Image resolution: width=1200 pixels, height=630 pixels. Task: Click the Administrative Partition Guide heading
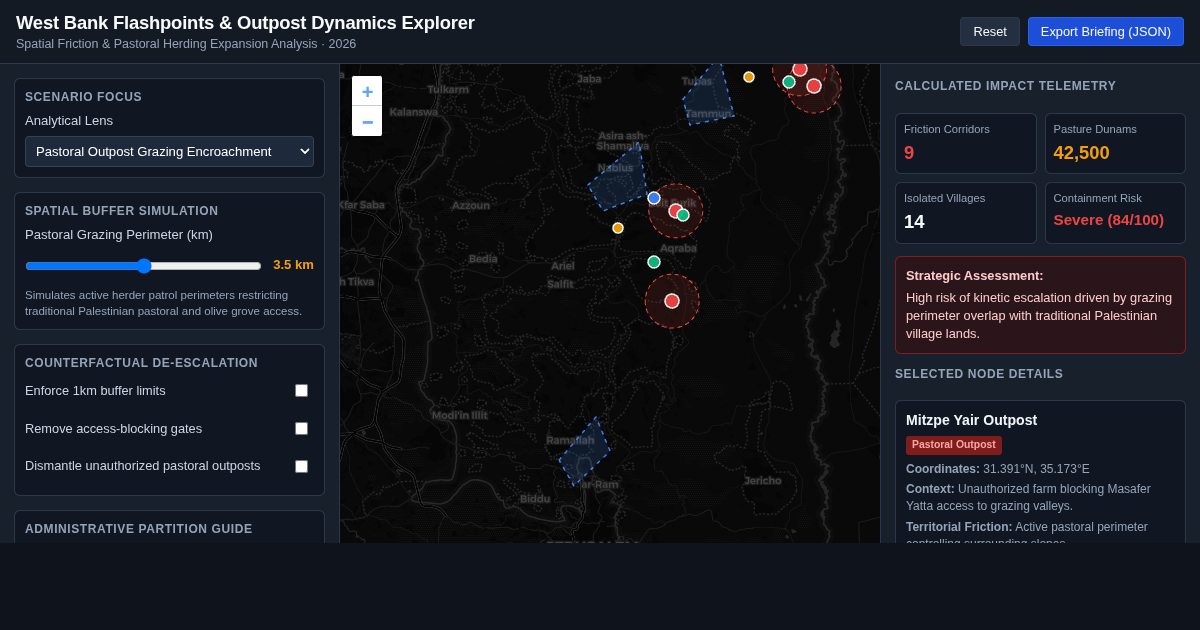pyautogui.click(x=139, y=529)
